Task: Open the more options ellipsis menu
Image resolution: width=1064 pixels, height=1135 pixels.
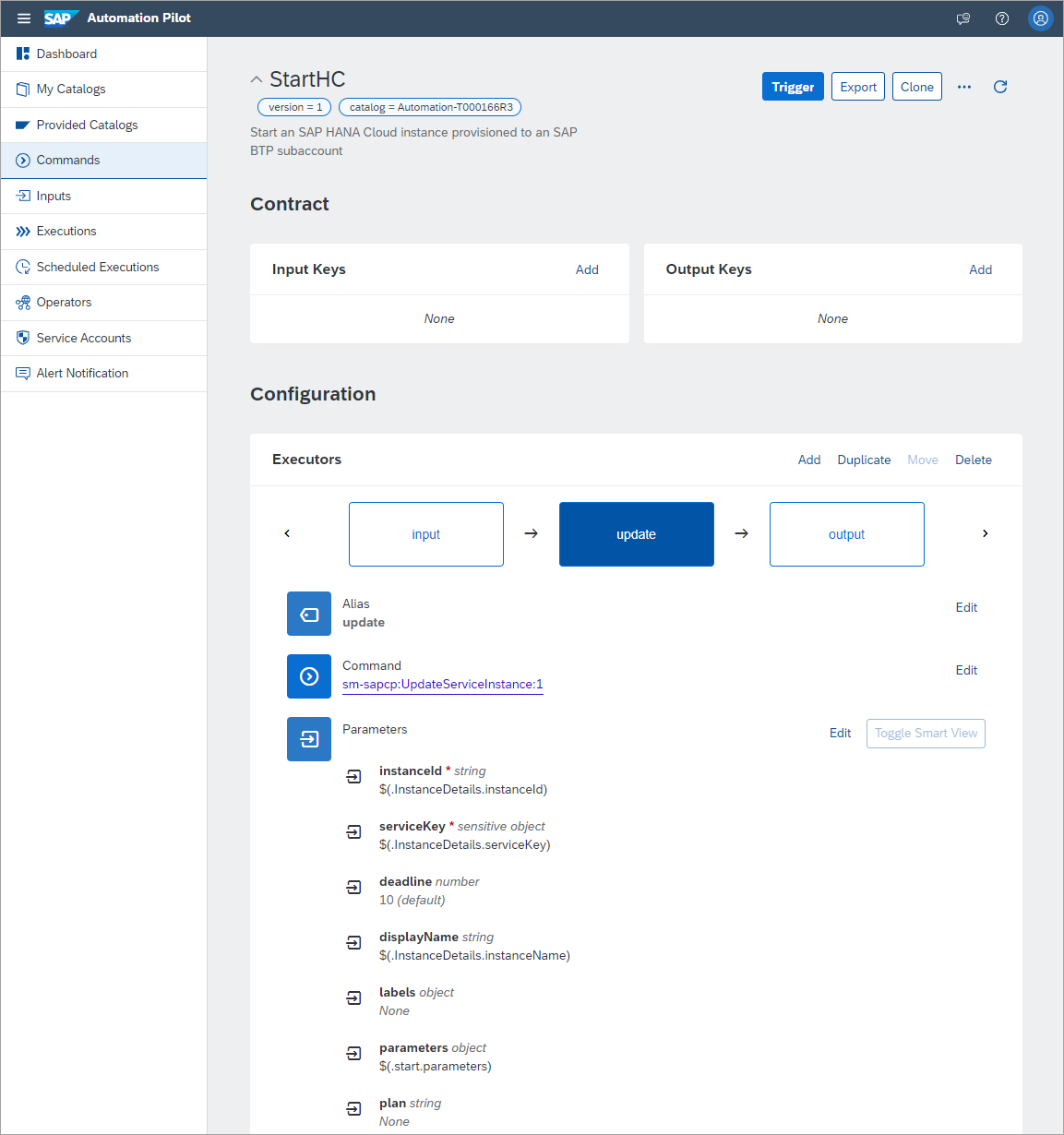Action: coord(964,87)
